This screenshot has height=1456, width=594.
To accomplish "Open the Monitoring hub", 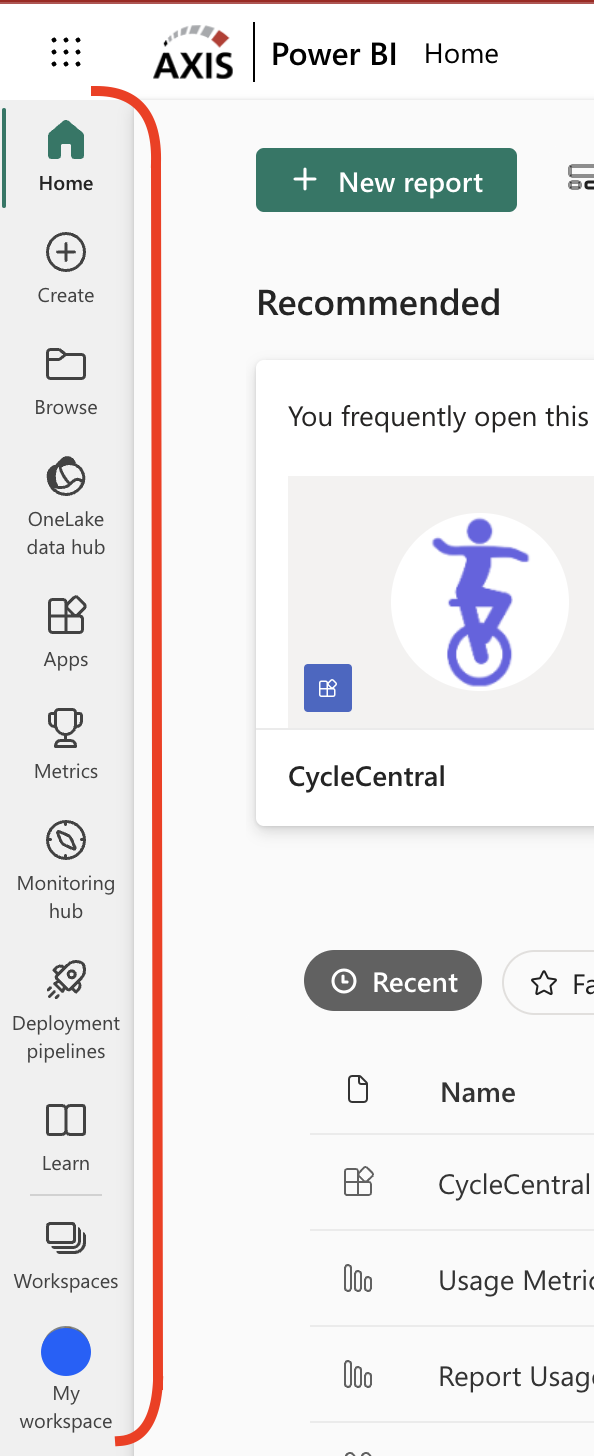I will (66, 840).
